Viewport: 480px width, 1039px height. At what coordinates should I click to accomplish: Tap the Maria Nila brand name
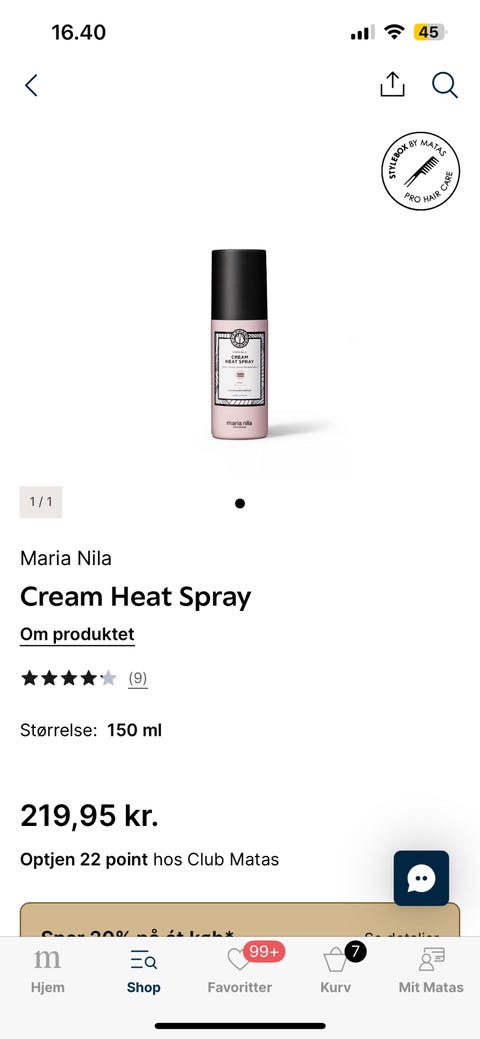66,558
